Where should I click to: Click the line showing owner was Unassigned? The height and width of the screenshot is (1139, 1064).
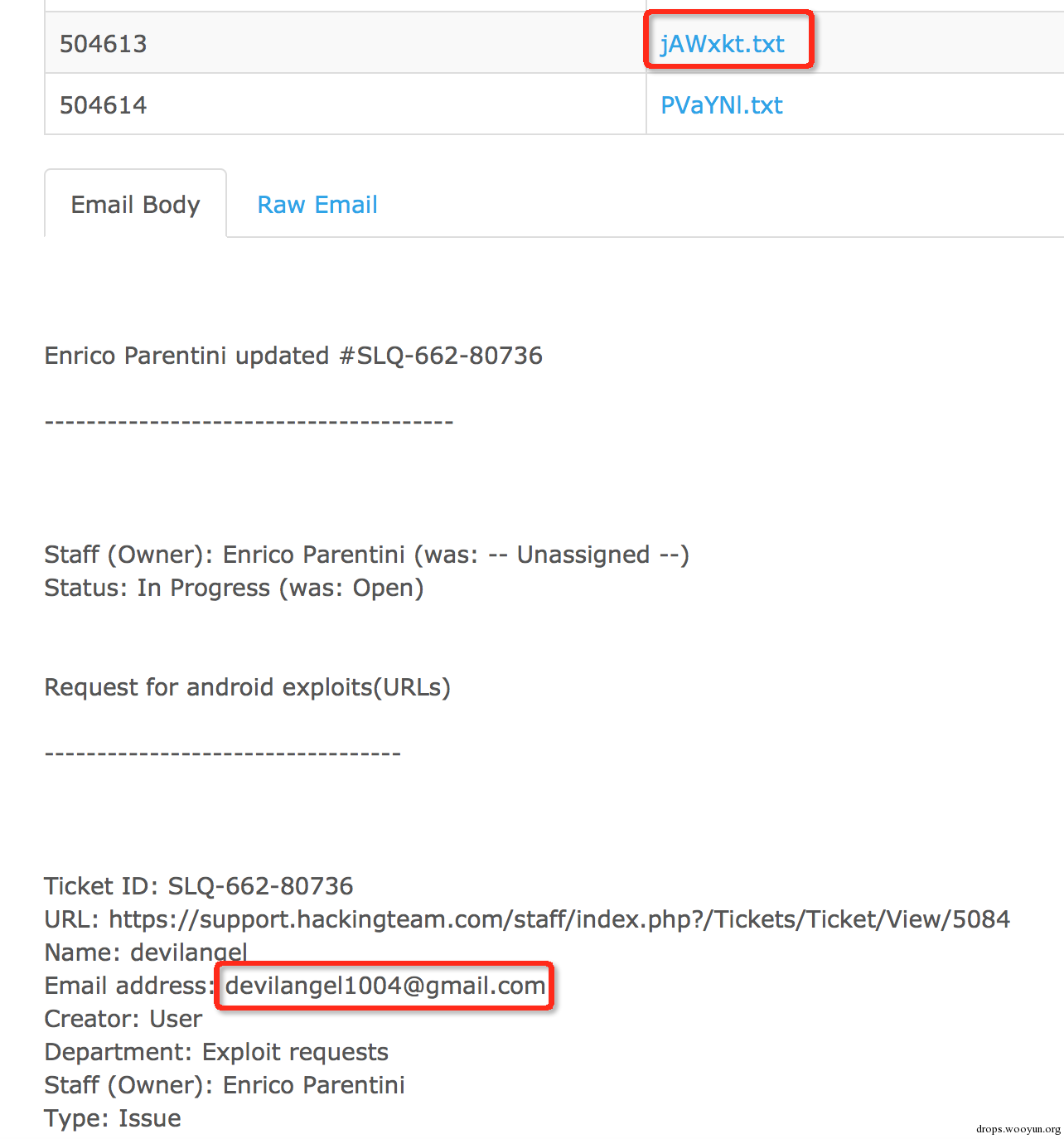tap(366, 555)
